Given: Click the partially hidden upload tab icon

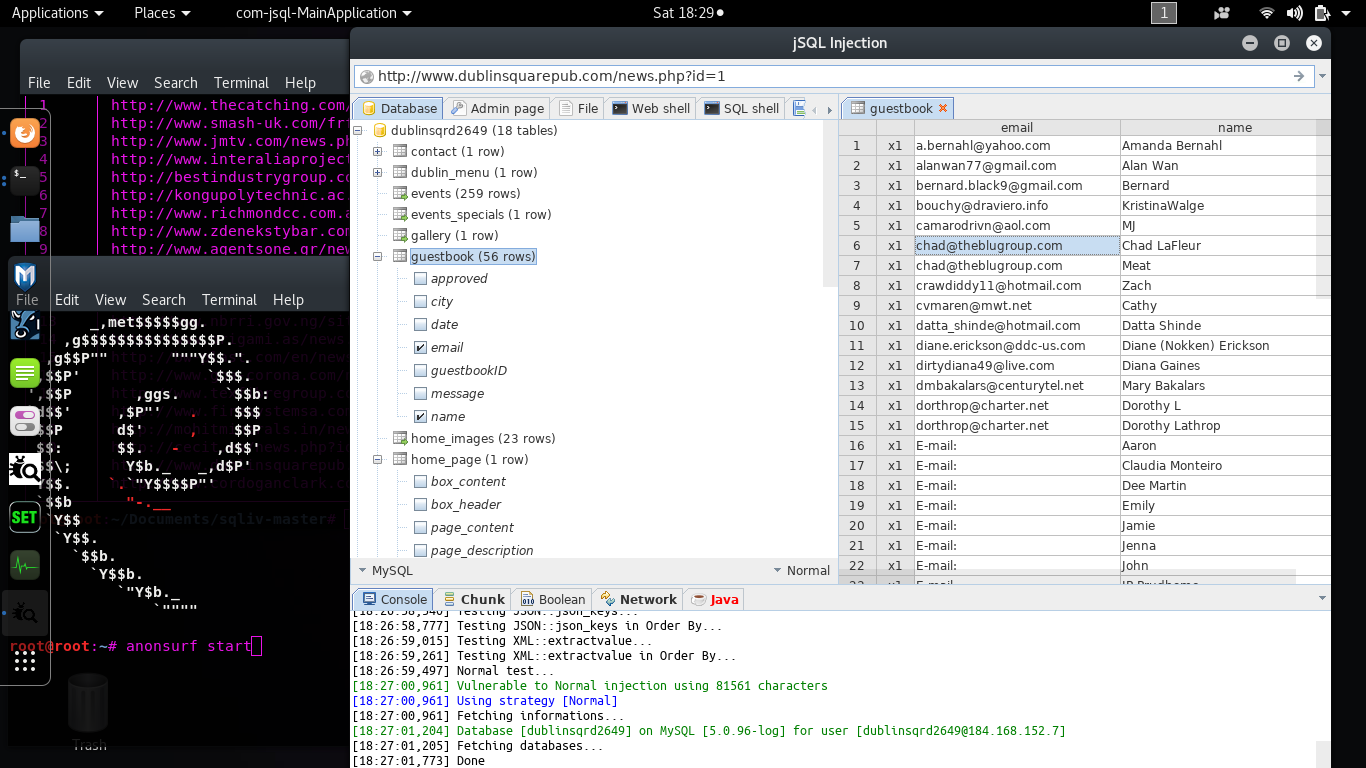Looking at the screenshot, I should (798, 108).
